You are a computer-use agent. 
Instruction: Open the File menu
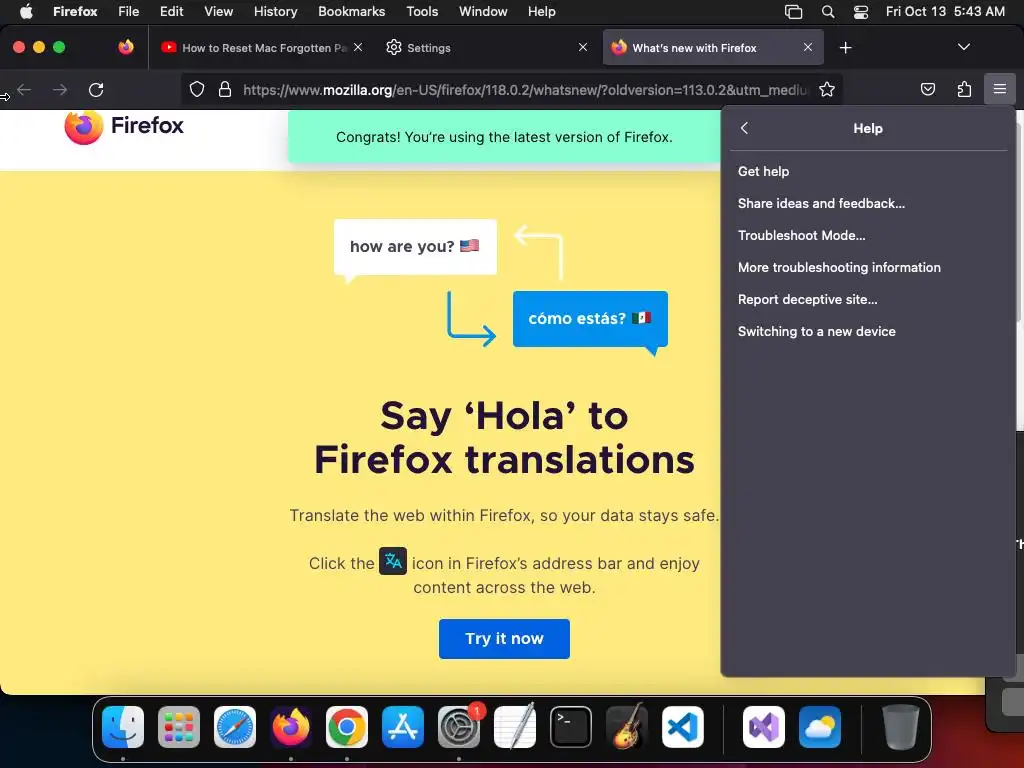[128, 11]
